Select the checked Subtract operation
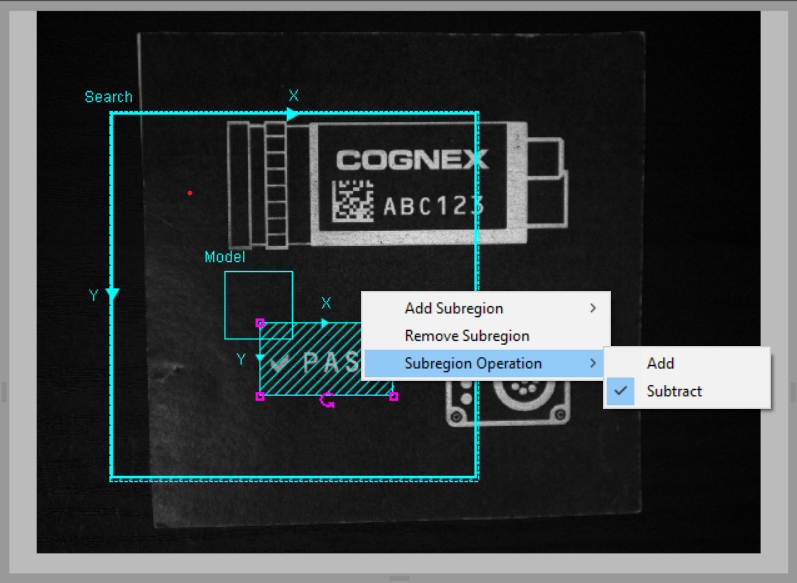The width and height of the screenshot is (797, 583). pos(674,391)
